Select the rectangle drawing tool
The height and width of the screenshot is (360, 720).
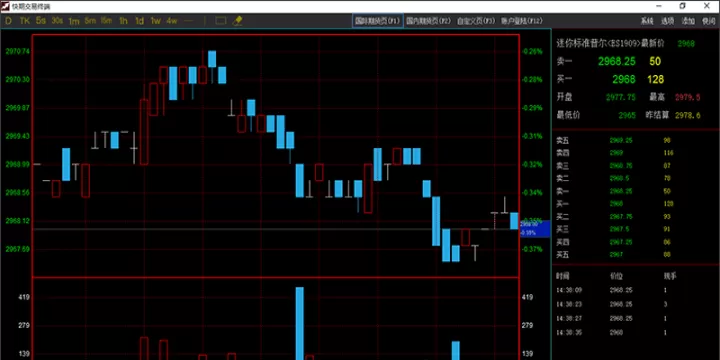click(x=221, y=21)
